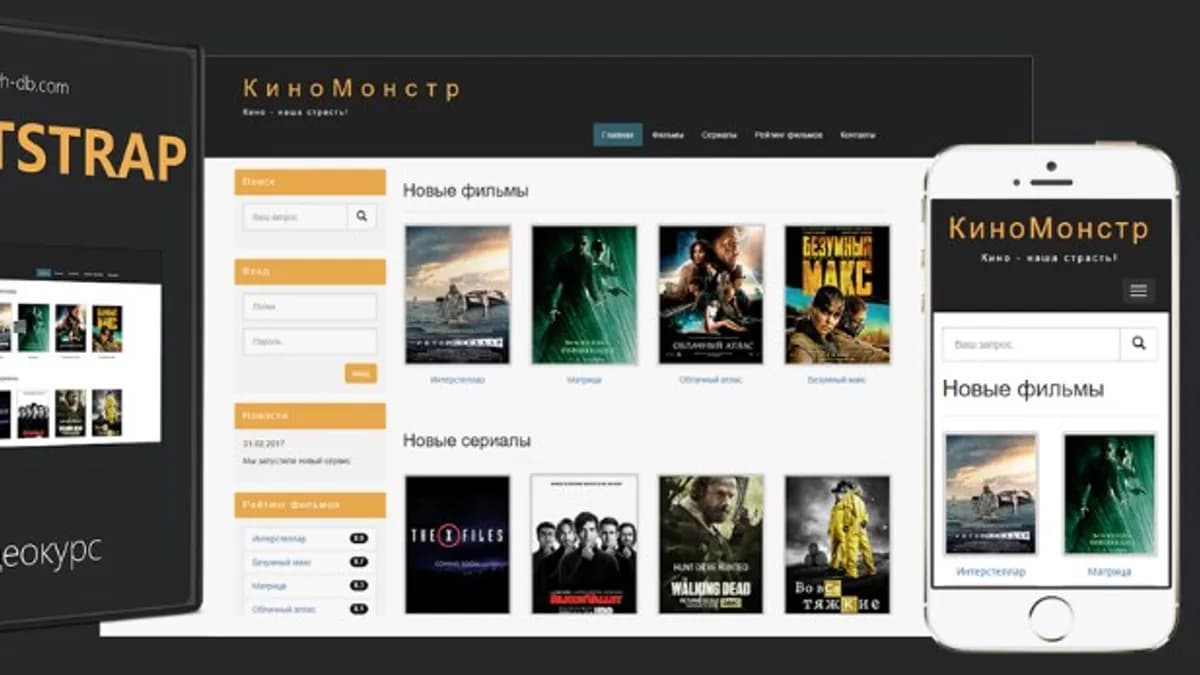Open the Interstellar poster on desktop
Image resolution: width=1200 pixels, height=675 pixels.
pos(458,294)
